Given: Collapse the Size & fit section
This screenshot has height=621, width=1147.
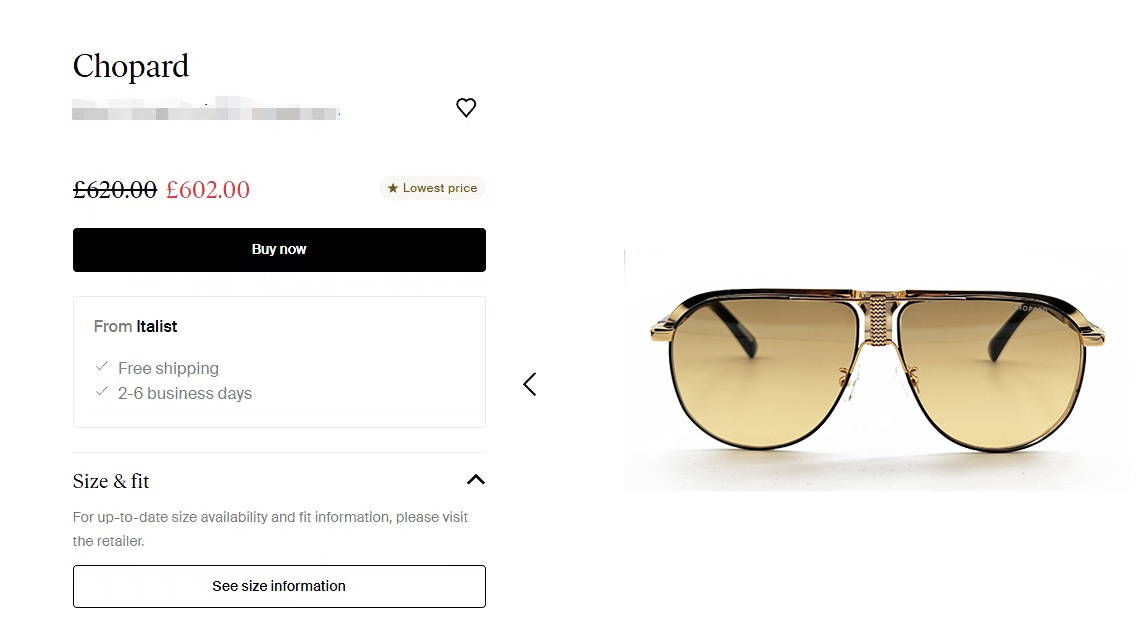Looking at the screenshot, I should coord(476,480).
